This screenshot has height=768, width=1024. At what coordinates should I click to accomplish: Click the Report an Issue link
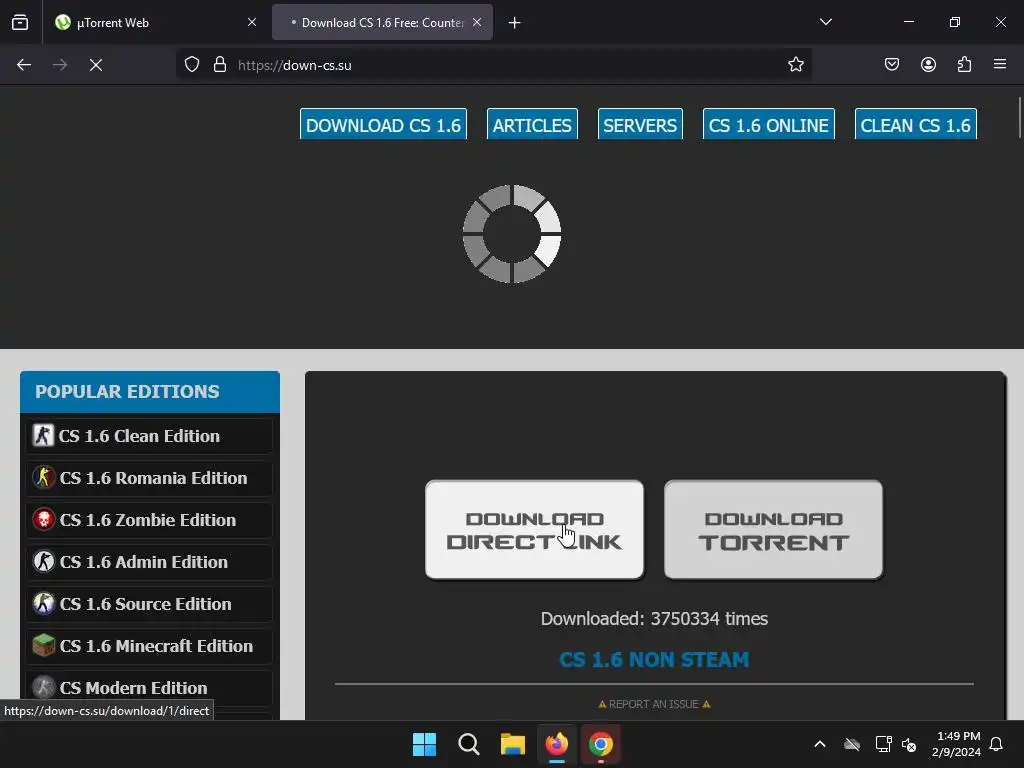click(x=654, y=704)
